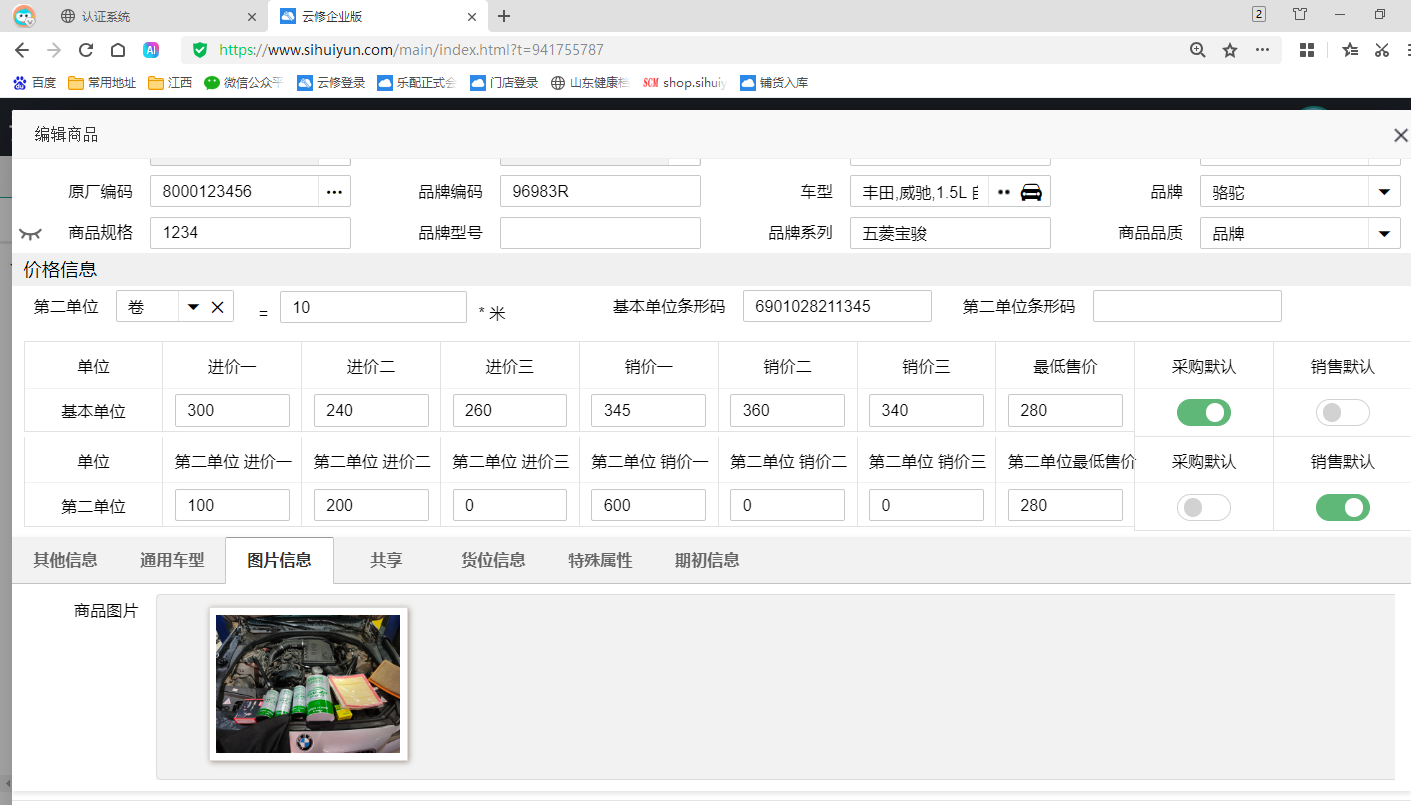Reload the page with the browser refresh icon

[x=86, y=50]
